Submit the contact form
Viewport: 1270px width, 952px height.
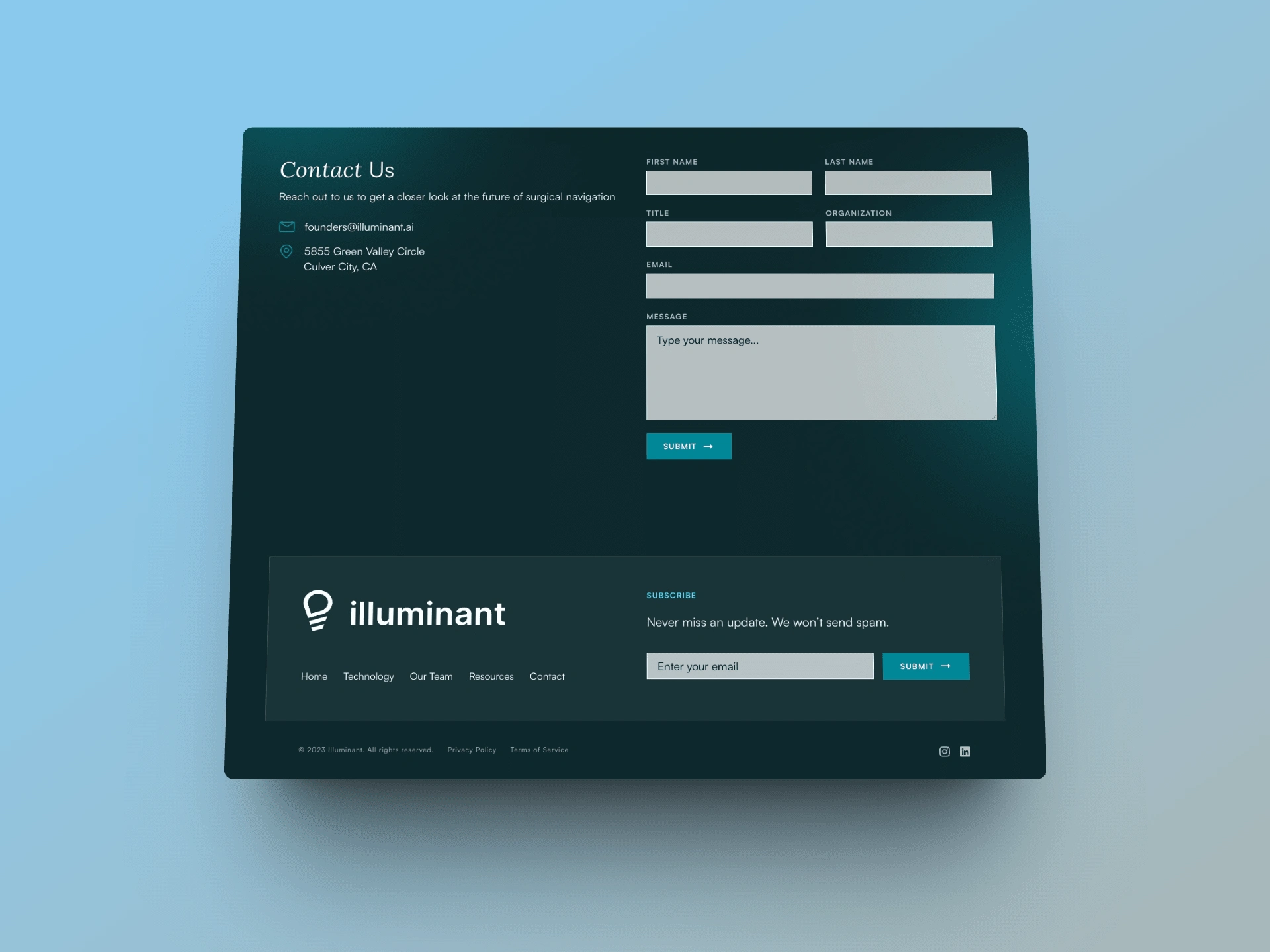[x=688, y=446]
